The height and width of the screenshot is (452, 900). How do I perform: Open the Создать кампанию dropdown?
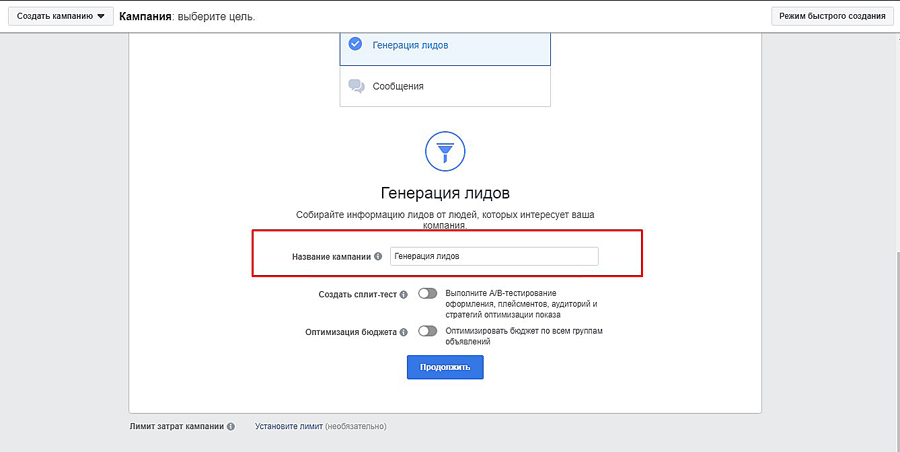[x=60, y=16]
